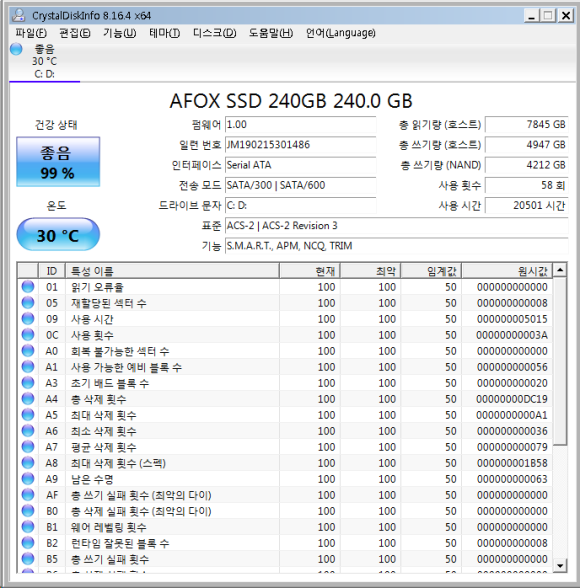Click the 원시값 column header
The height and width of the screenshot is (588, 580).
[507, 271]
